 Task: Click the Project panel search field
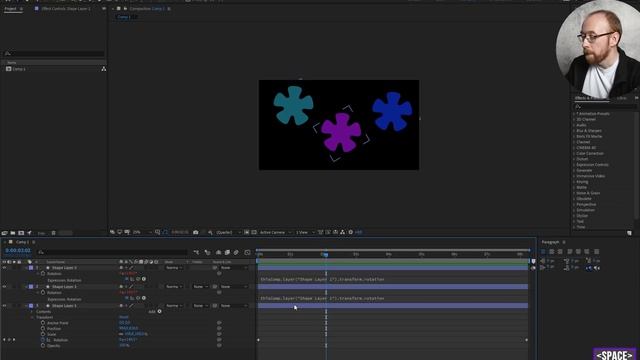pyautogui.click(x=53, y=53)
